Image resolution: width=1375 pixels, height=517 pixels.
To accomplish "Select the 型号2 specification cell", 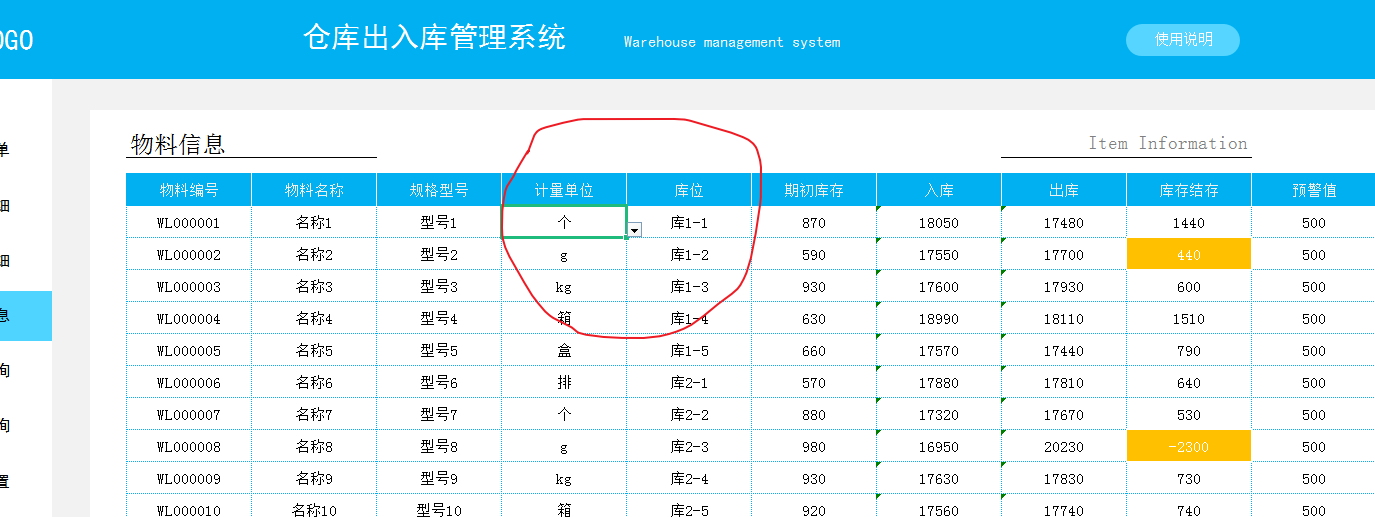I will point(439,255).
